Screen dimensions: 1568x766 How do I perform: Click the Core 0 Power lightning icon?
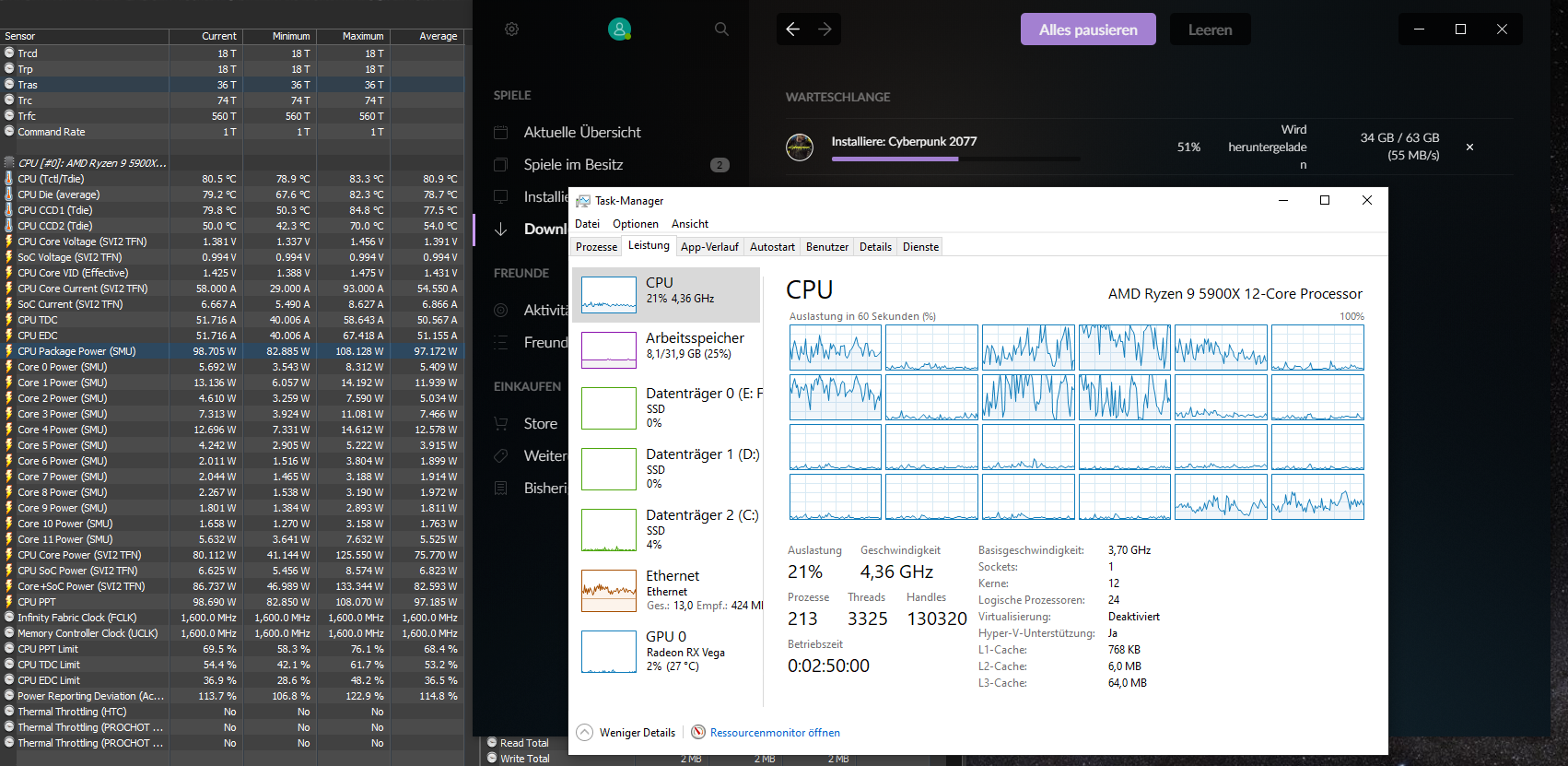pos(9,367)
